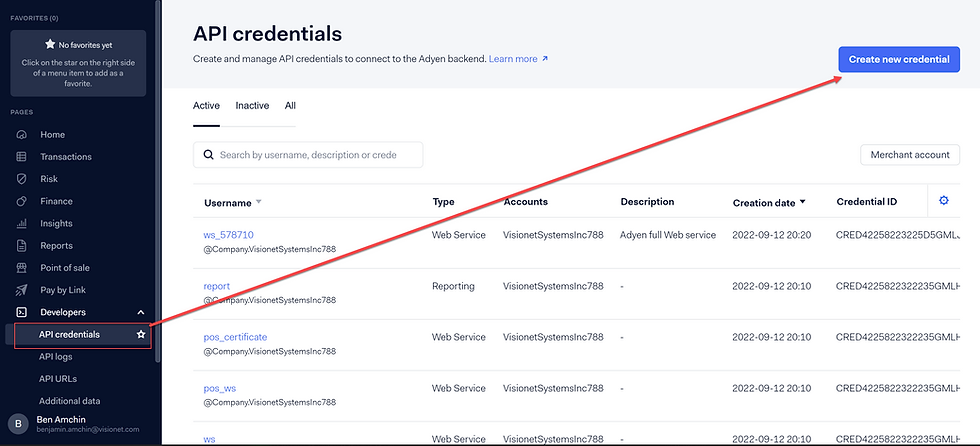Click the Insights bar chart icon
This screenshot has width=980, height=446.
click(x=21, y=223)
